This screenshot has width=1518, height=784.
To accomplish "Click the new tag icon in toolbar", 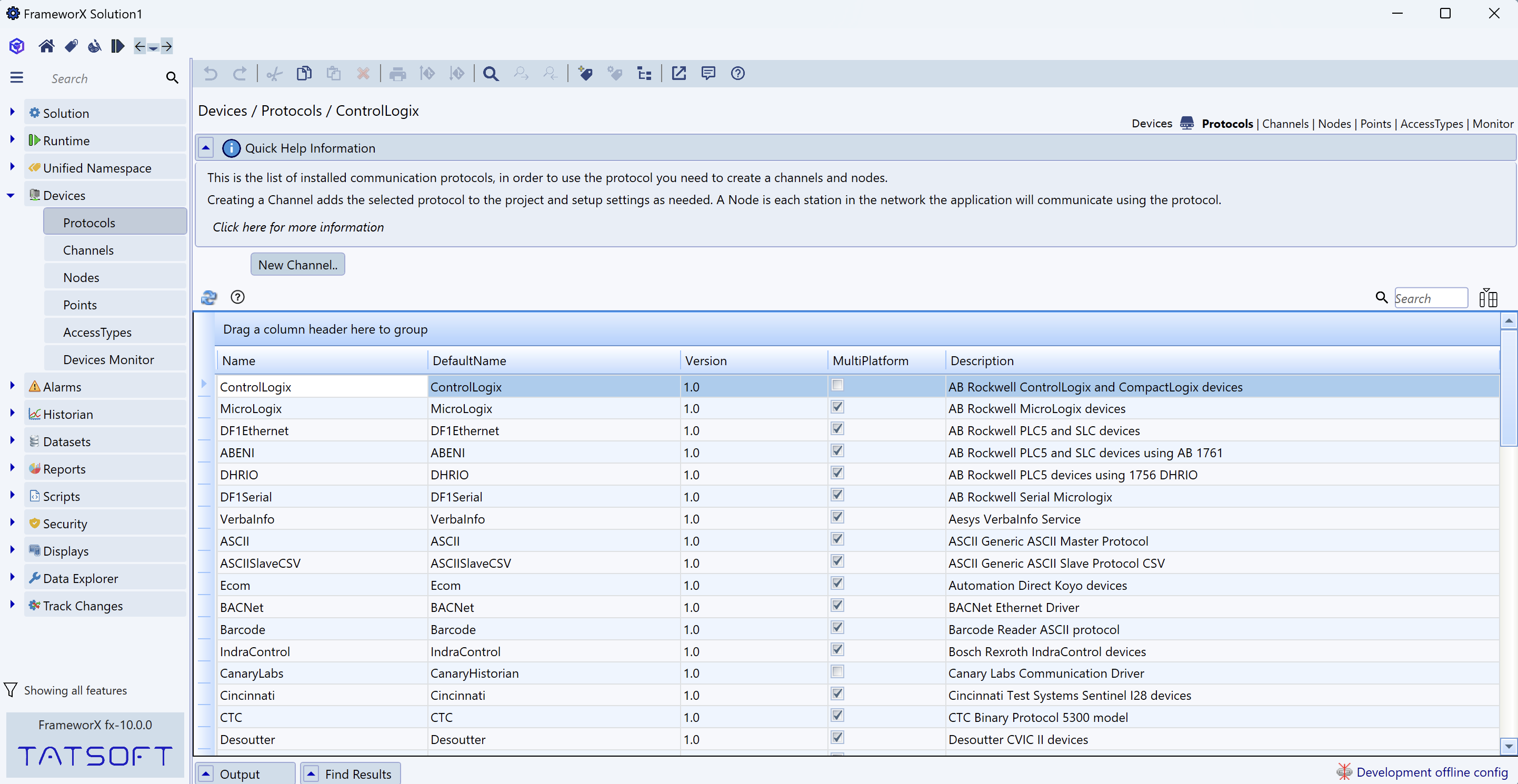I will pyautogui.click(x=585, y=74).
